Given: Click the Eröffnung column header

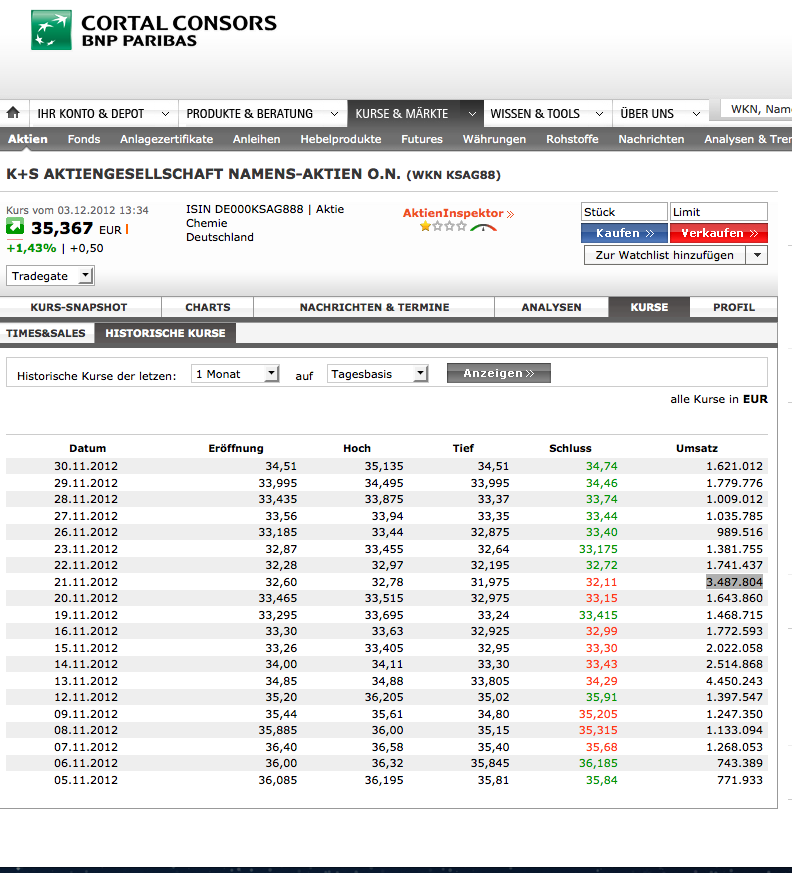Looking at the screenshot, I should coord(236,448).
